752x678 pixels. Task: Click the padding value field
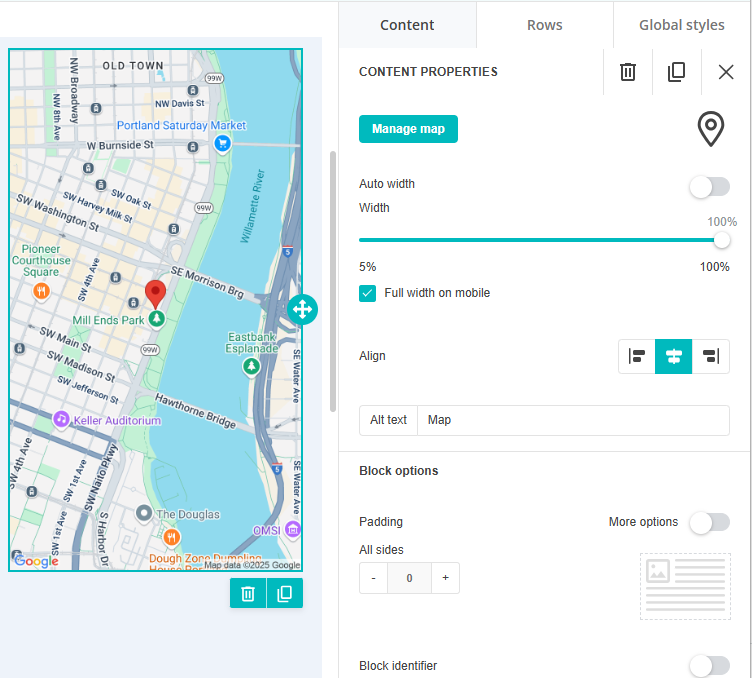[410, 578]
